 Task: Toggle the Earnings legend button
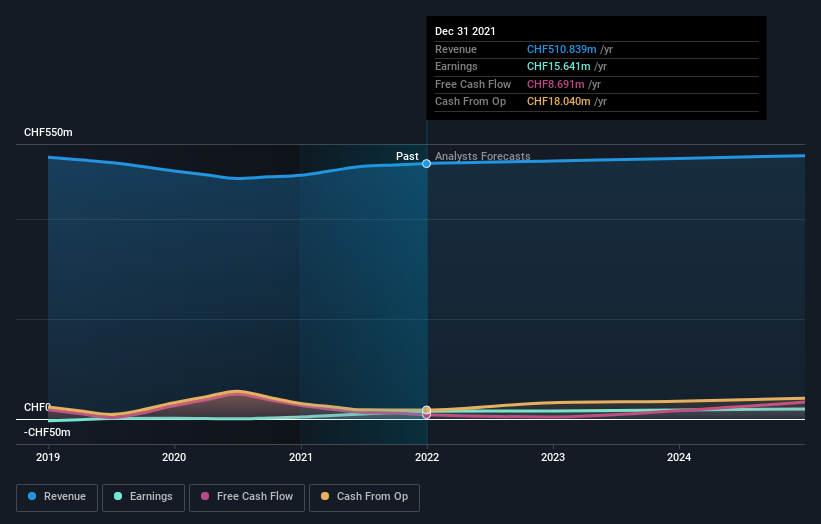click(143, 497)
